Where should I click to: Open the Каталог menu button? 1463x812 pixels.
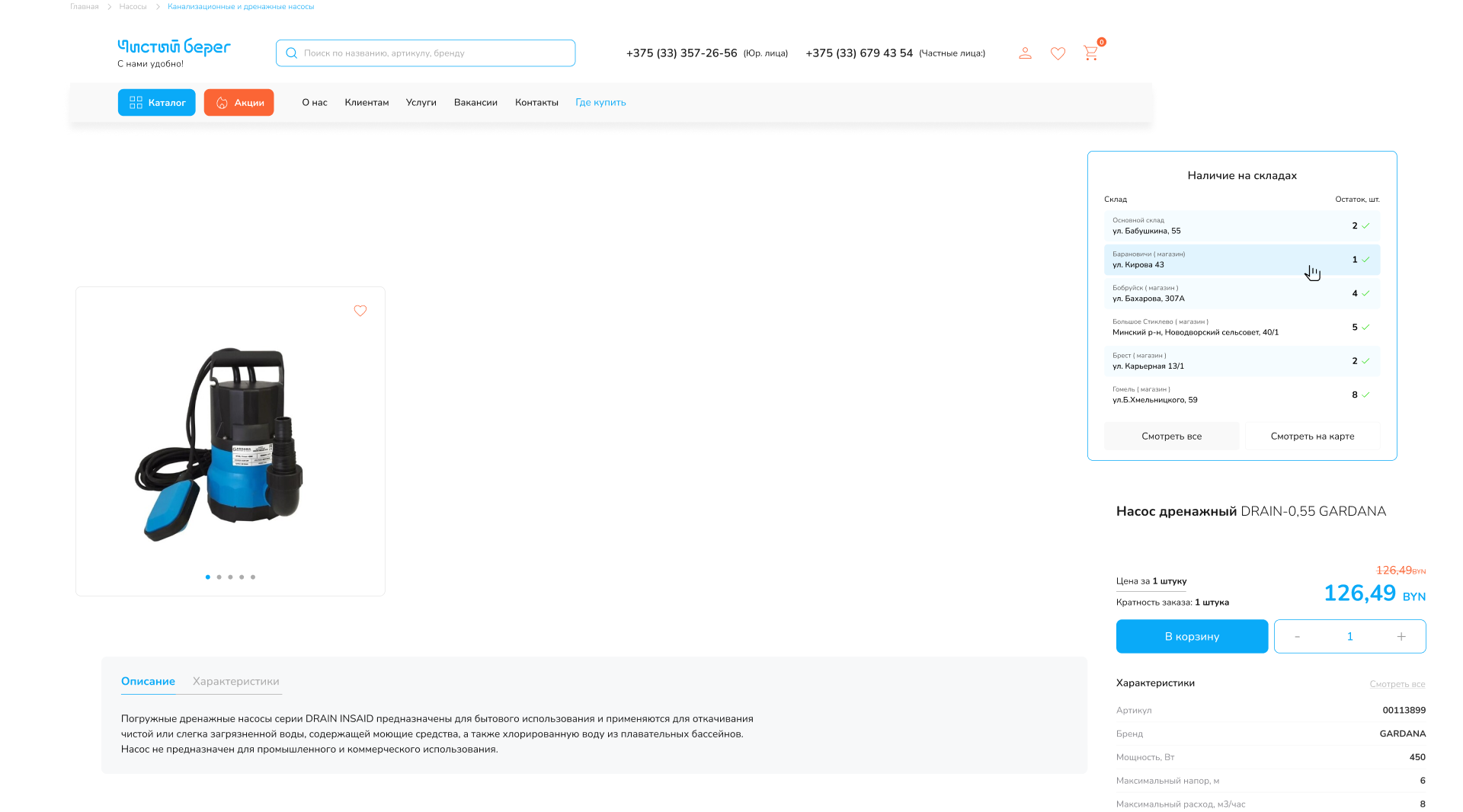coord(156,103)
